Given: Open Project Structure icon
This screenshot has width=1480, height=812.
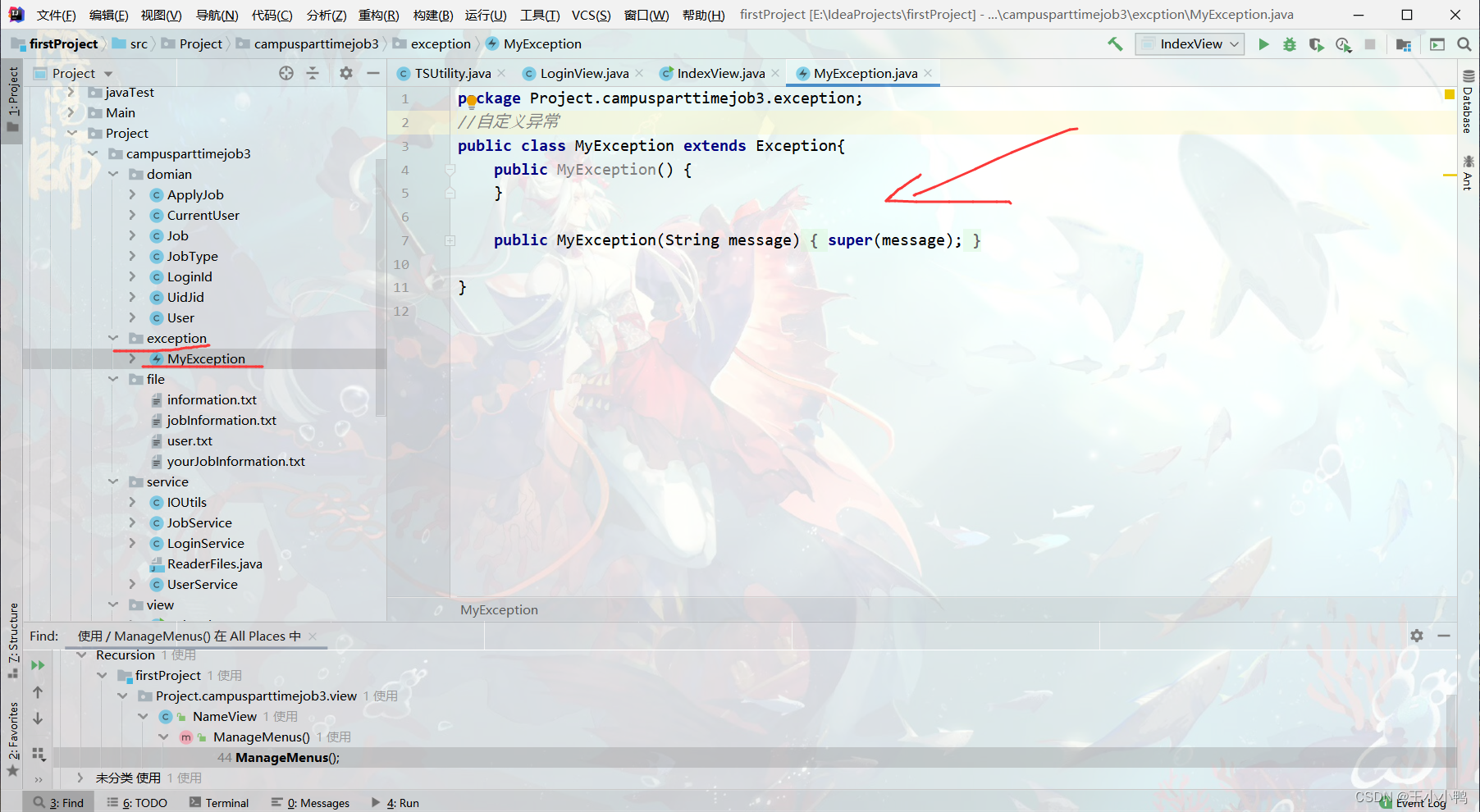Looking at the screenshot, I should 1404,44.
